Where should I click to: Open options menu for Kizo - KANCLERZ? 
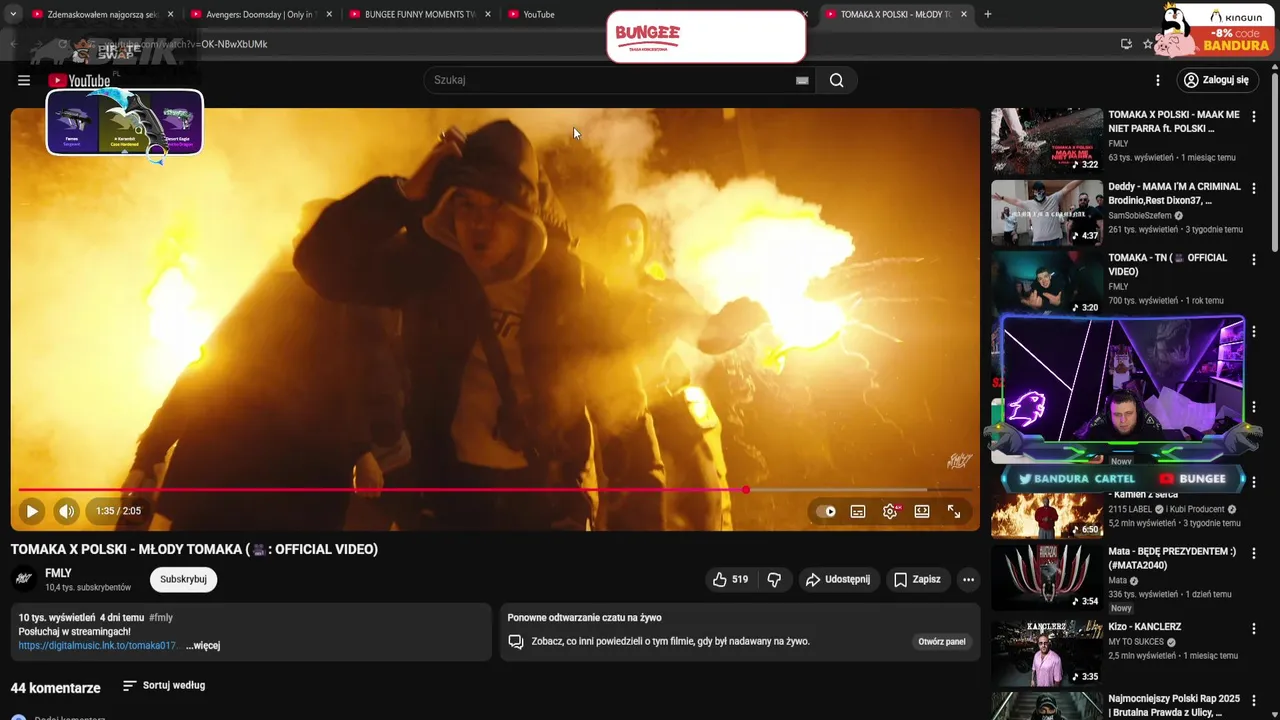tap(1253, 629)
